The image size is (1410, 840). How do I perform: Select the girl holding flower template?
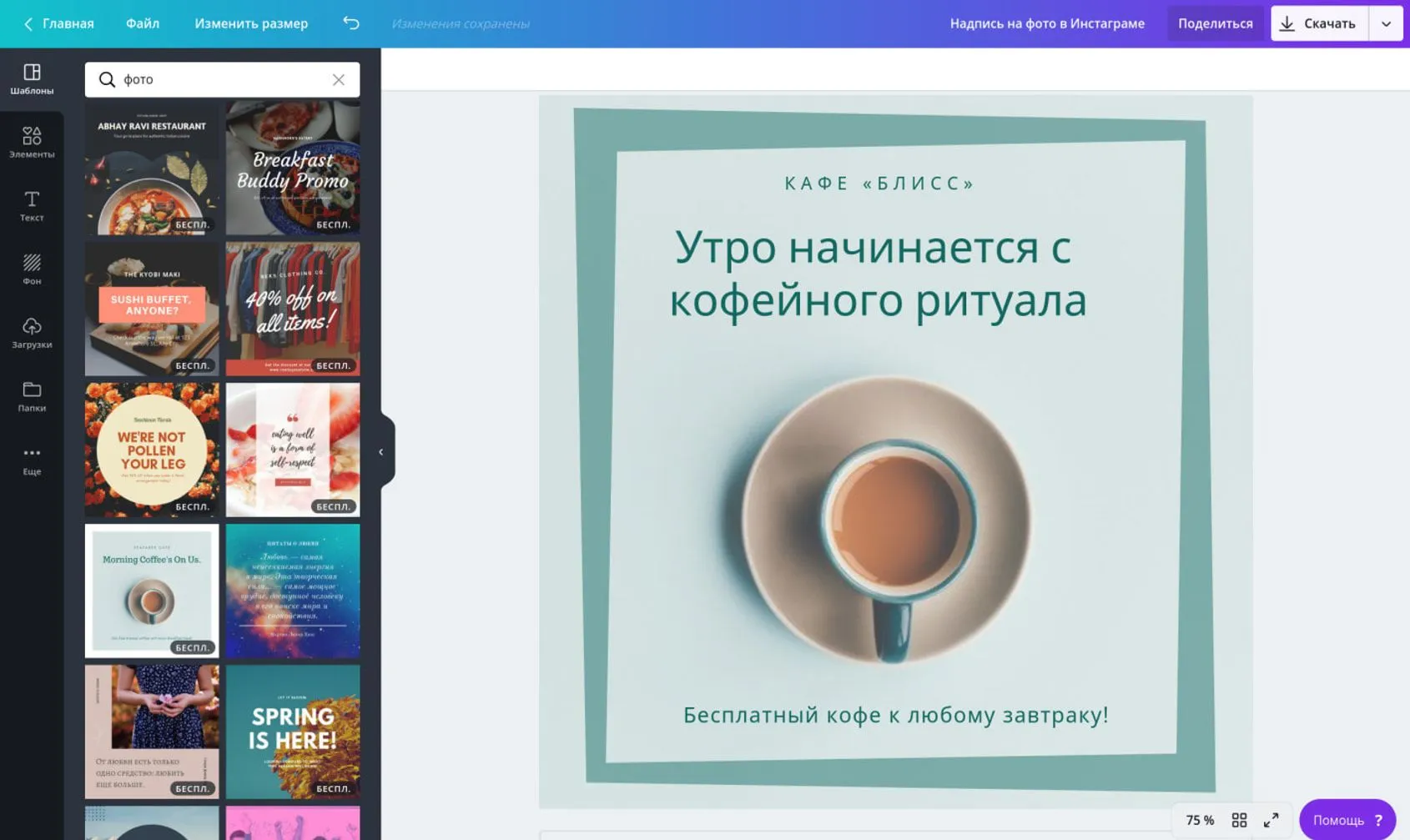click(152, 732)
